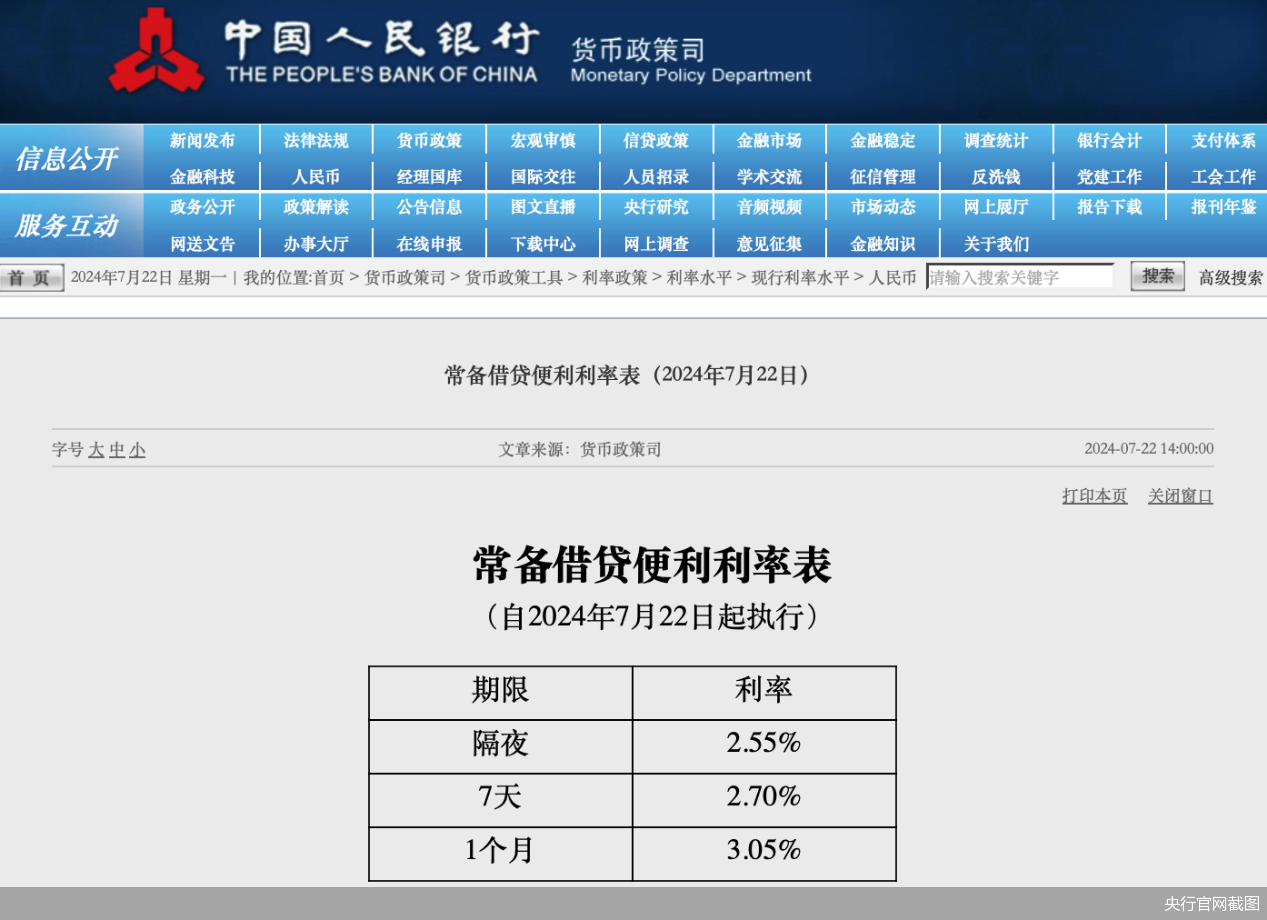The height and width of the screenshot is (920, 1267).
Task: Go to 图文直播 section
Action: point(543,207)
